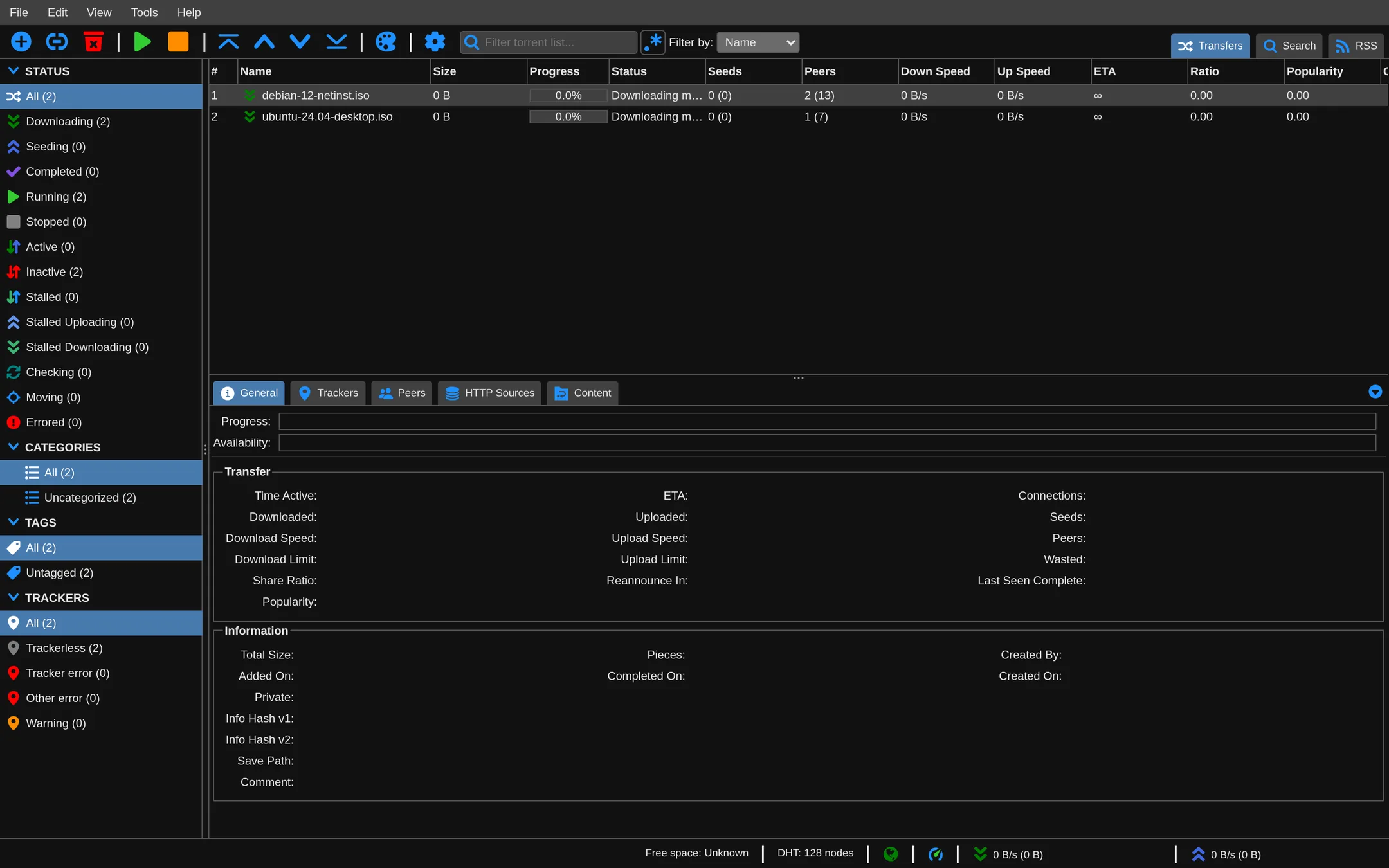Open the Trackers details tab

[x=328, y=393]
